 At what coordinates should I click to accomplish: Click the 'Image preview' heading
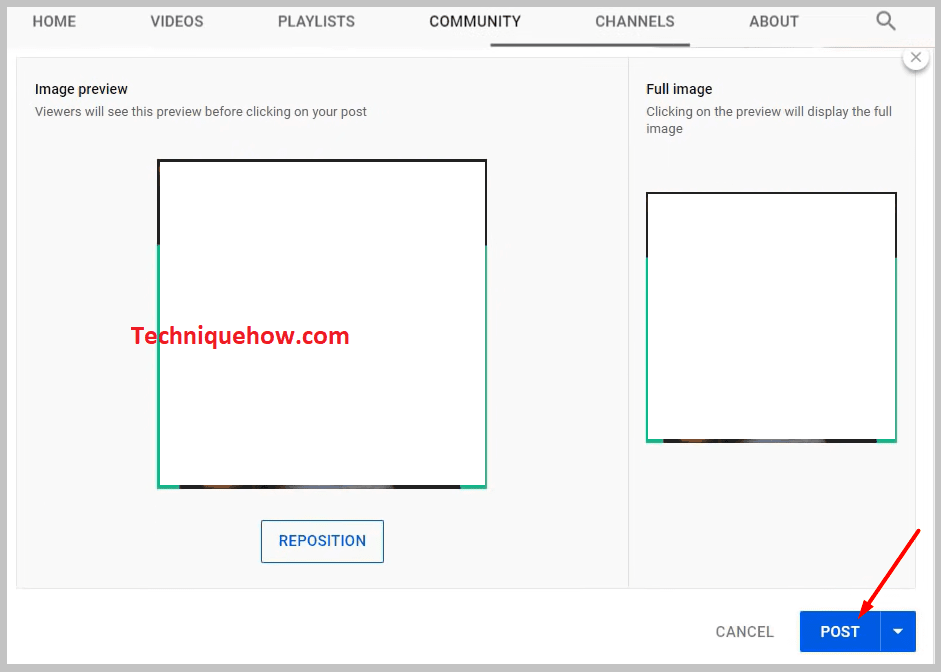[x=81, y=89]
